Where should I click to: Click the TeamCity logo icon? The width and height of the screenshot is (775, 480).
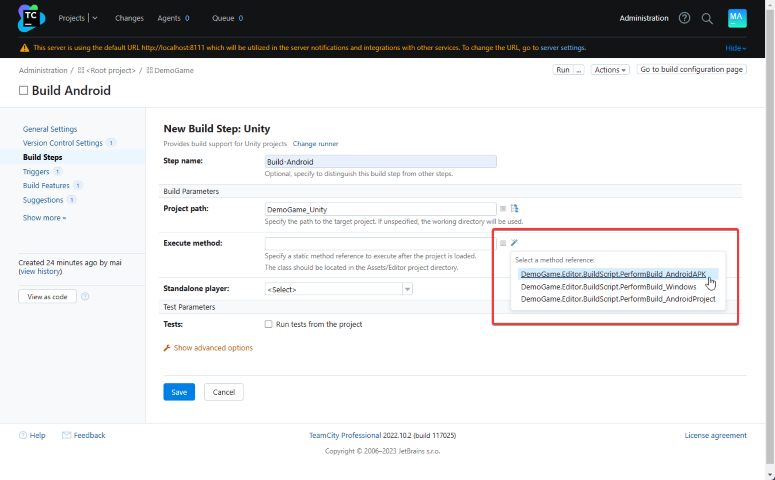(x=33, y=18)
